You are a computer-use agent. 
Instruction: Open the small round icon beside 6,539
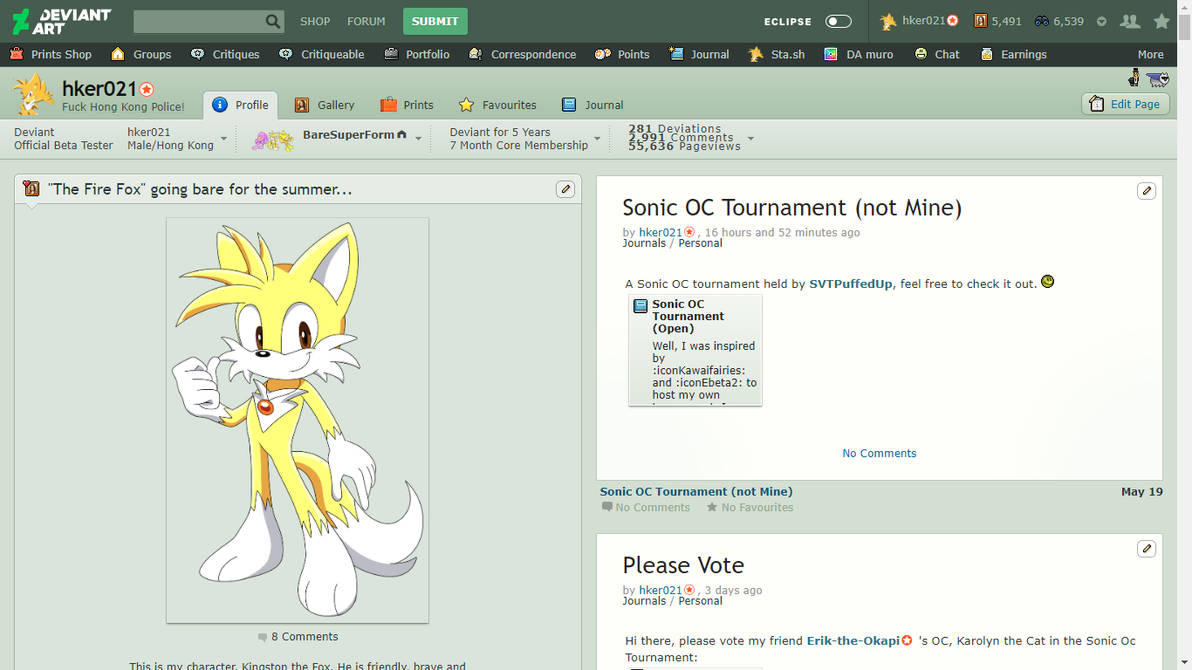pyautogui.click(x=1102, y=21)
